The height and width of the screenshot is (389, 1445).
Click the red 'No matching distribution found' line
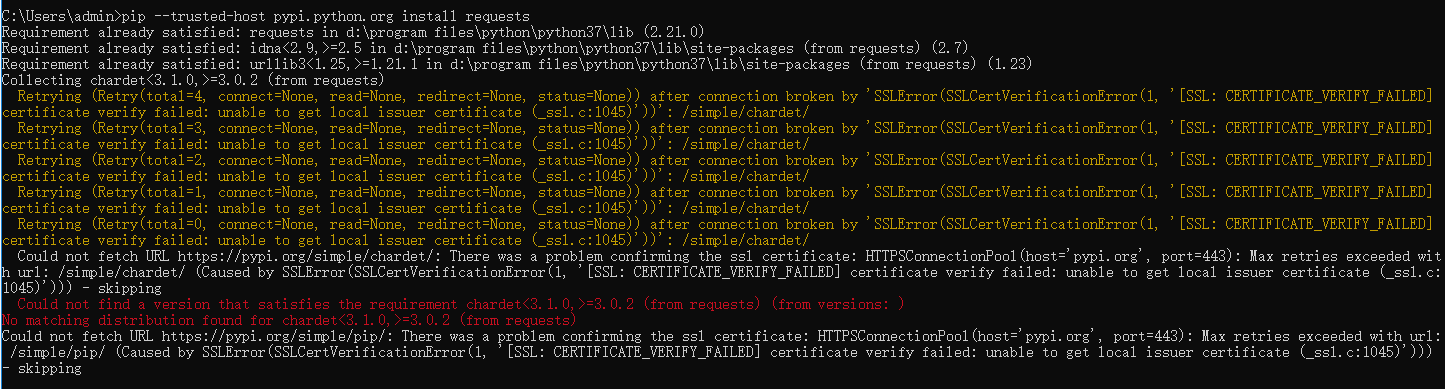(x=289, y=321)
